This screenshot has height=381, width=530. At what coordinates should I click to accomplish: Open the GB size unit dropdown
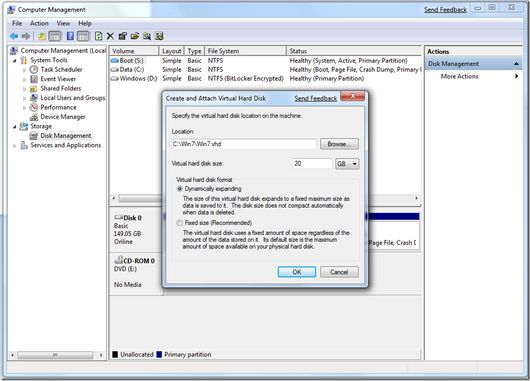(x=347, y=164)
